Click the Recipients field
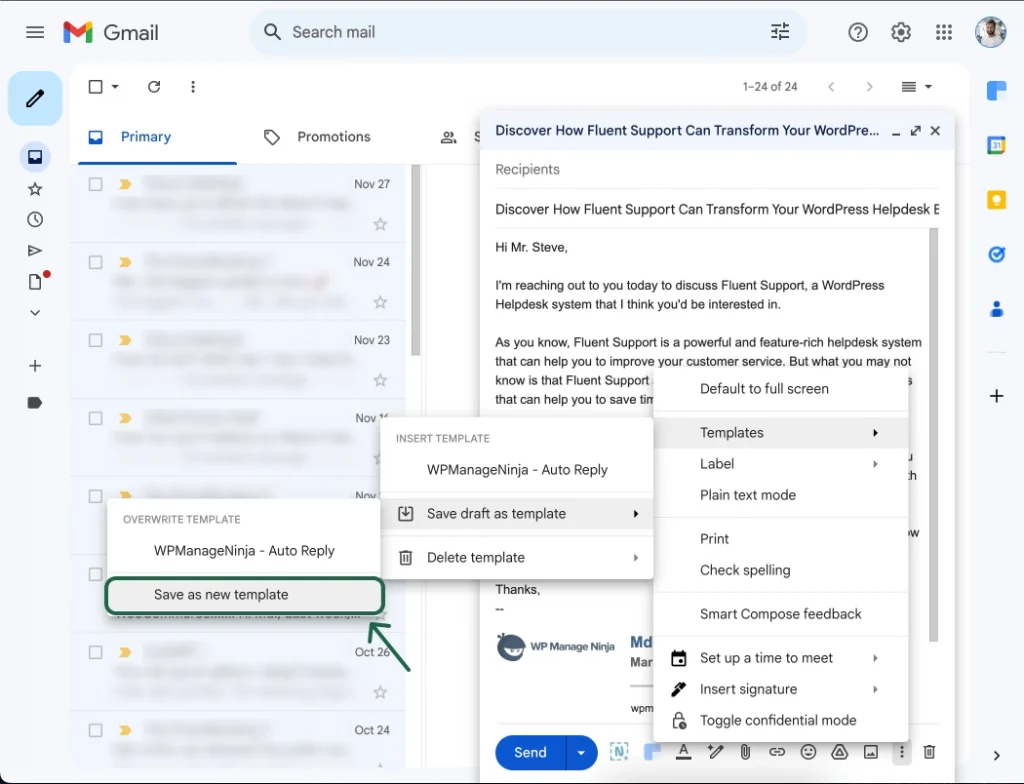 tap(716, 169)
